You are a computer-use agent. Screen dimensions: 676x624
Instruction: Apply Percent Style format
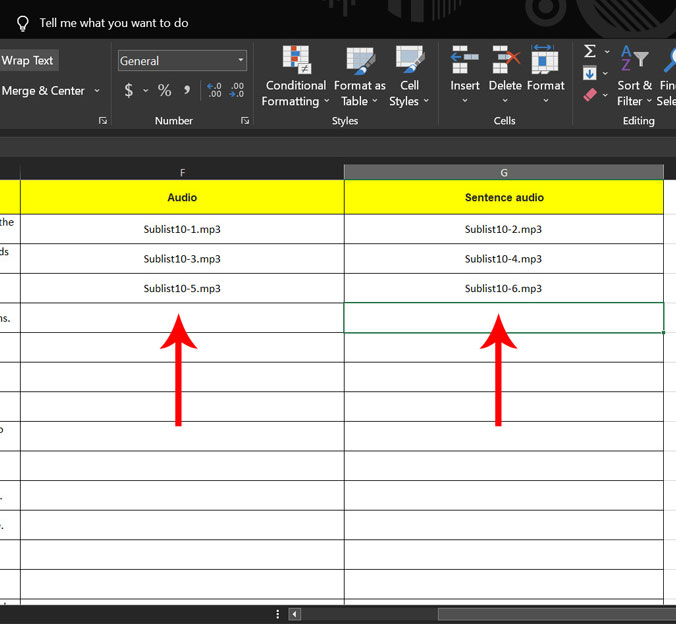click(x=164, y=91)
